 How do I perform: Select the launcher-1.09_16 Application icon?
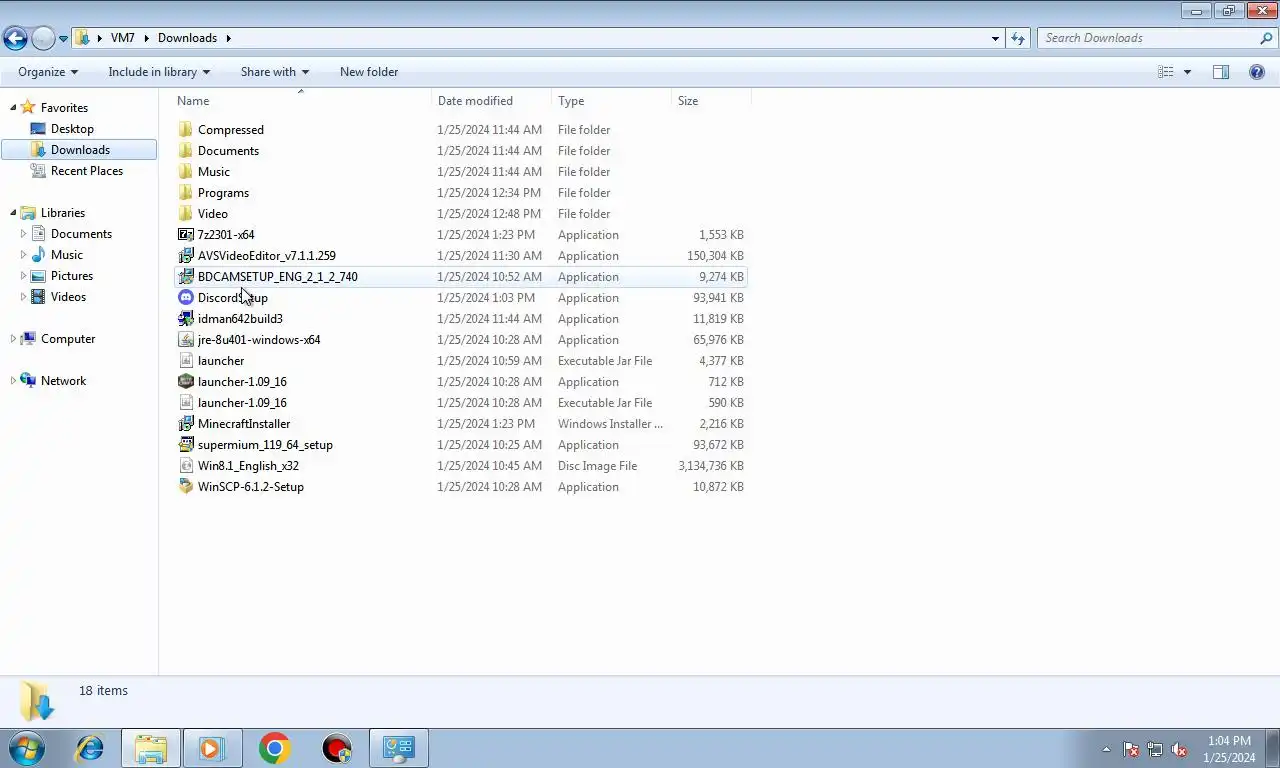(x=185, y=382)
